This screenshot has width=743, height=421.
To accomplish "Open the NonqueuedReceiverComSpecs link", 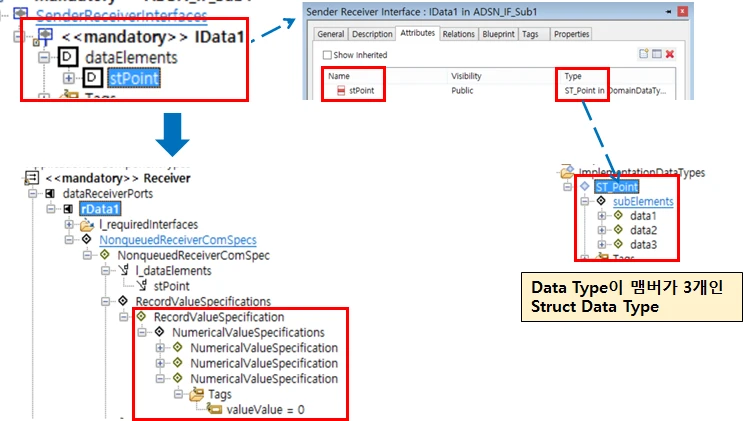I will [178, 240].
